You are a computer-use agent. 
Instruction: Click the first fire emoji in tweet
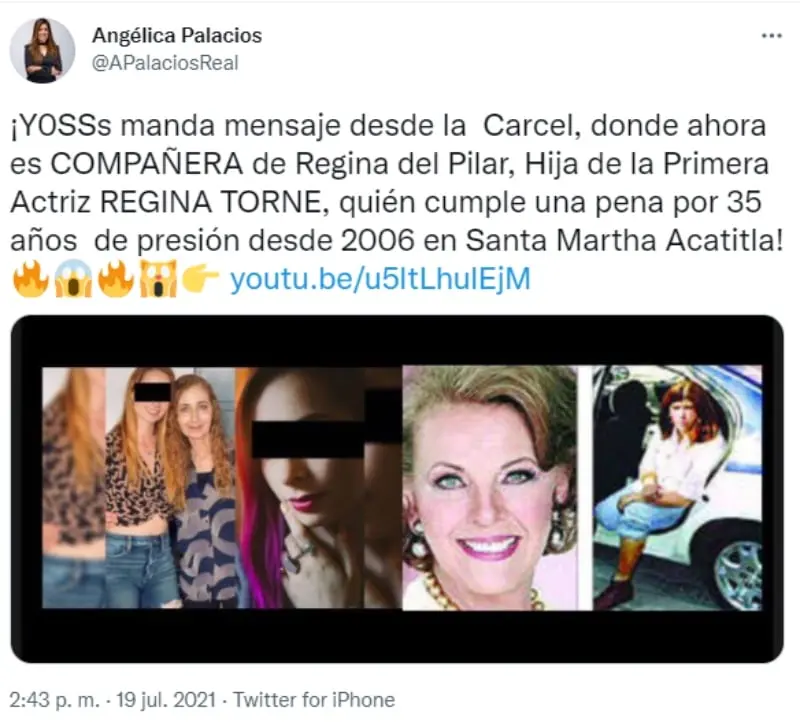pos(31,279)
